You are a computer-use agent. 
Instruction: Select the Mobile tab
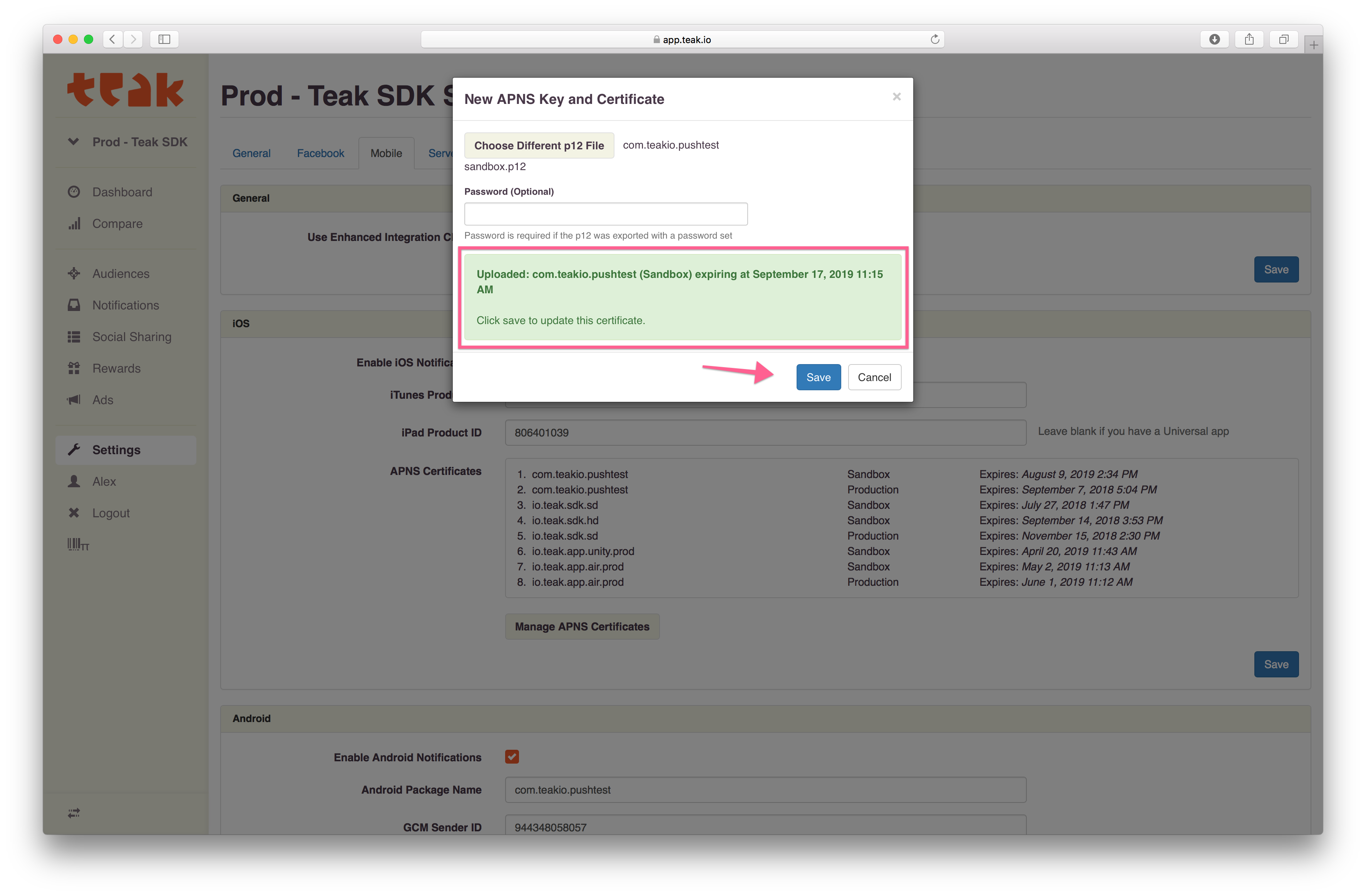[x=386, y=153]
